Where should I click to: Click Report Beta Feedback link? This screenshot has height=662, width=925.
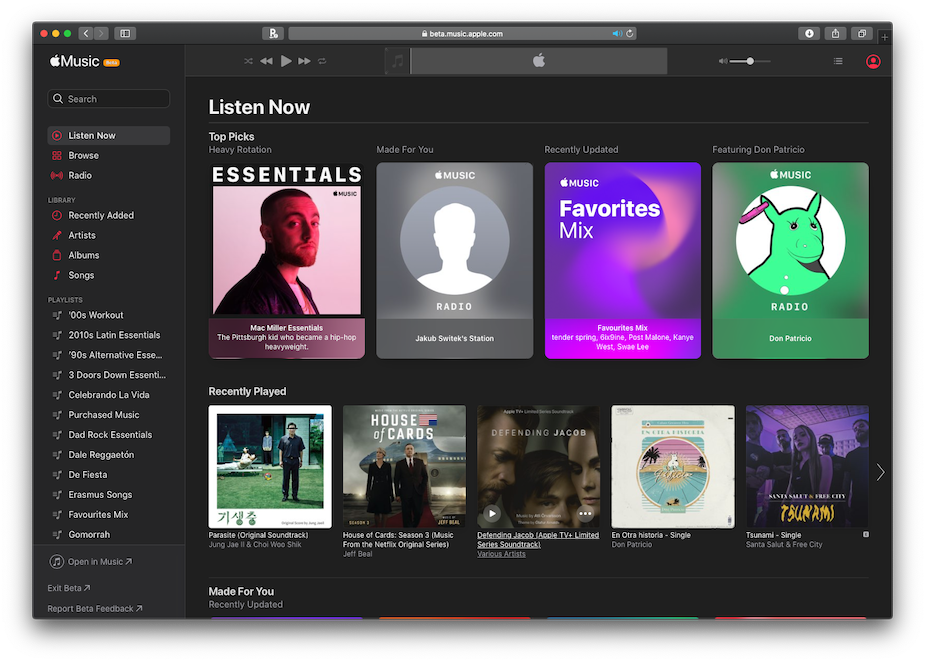(x=95, y=609)
